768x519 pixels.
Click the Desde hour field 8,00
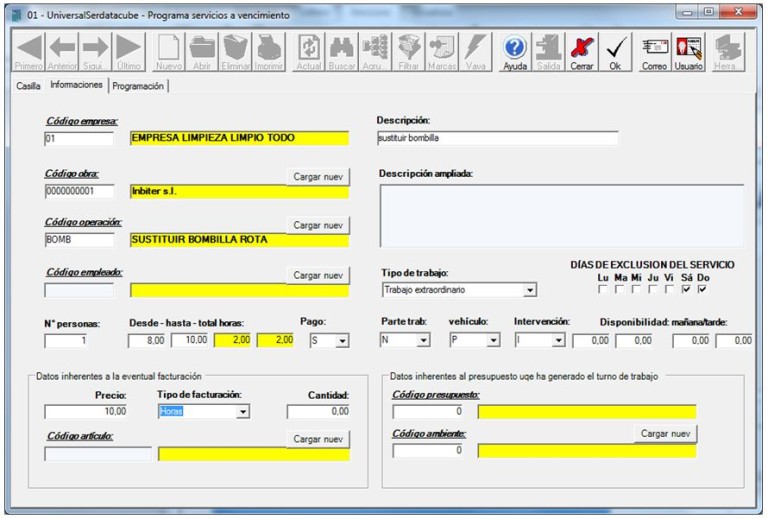[x=147, y=340]
